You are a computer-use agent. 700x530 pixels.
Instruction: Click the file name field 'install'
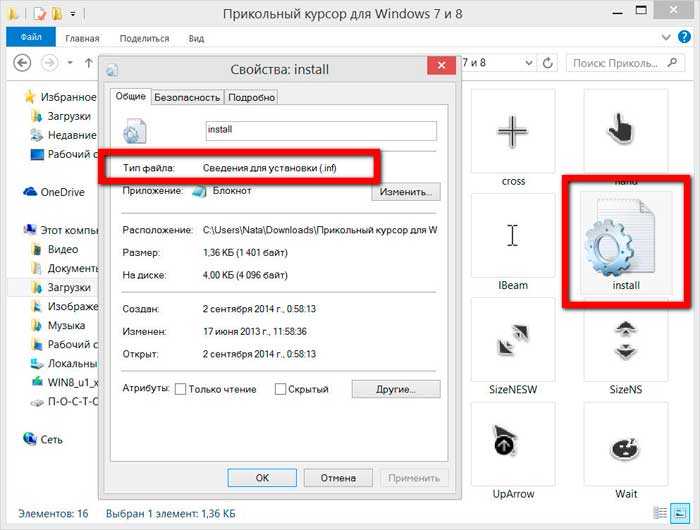320,130
